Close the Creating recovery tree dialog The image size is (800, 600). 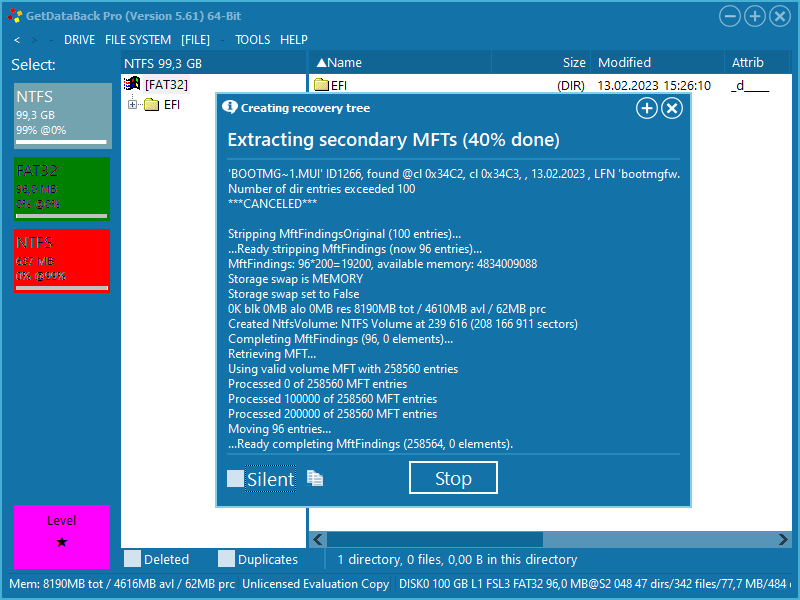point(672,108)
